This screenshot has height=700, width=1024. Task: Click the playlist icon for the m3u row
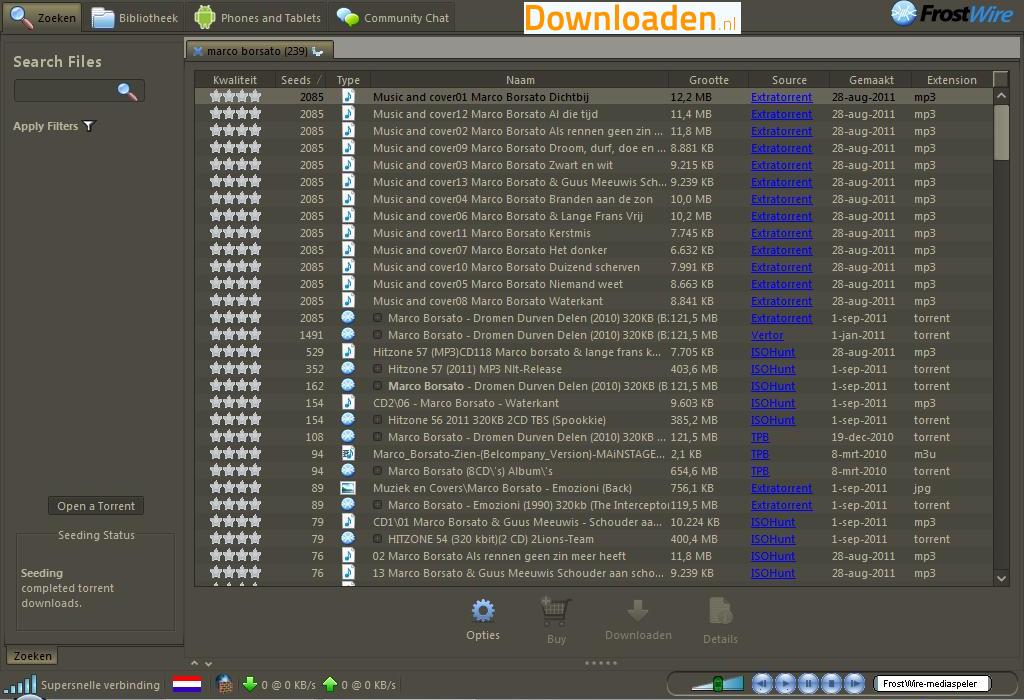pyautogui.click(x=348, y=454)
